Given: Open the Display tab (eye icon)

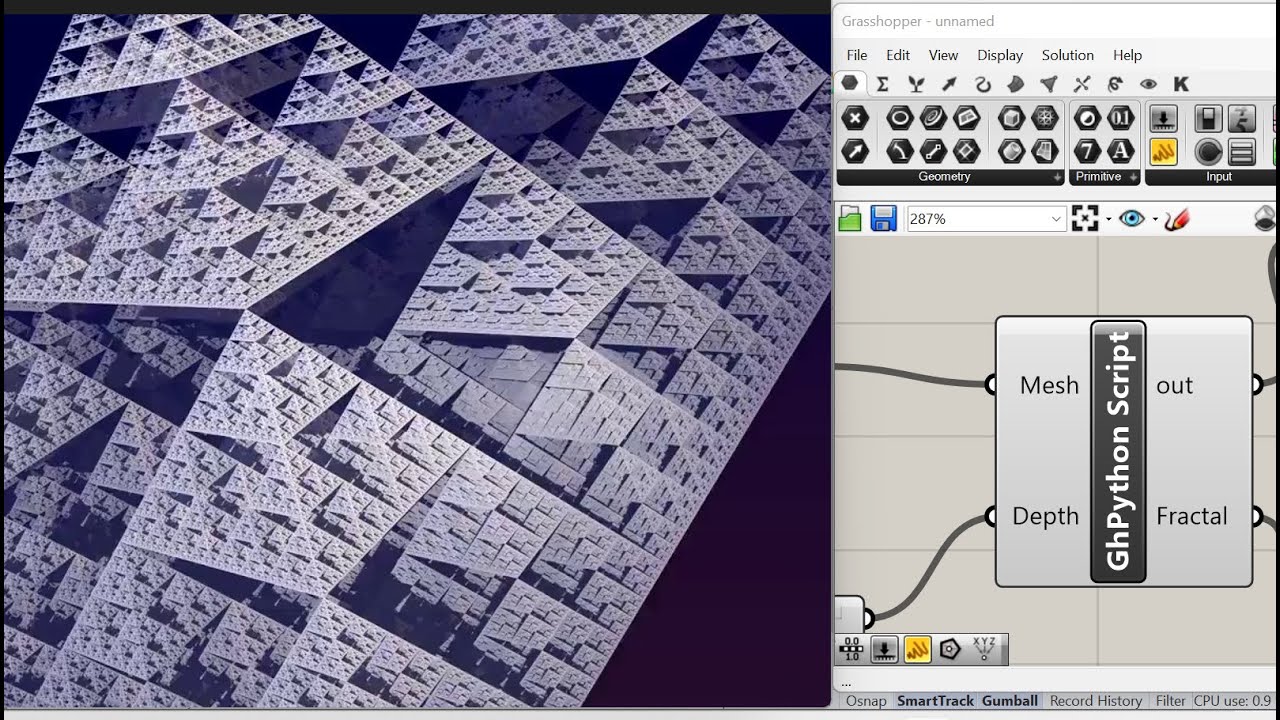Looking at the screenshot, I should pos(1148,84).
